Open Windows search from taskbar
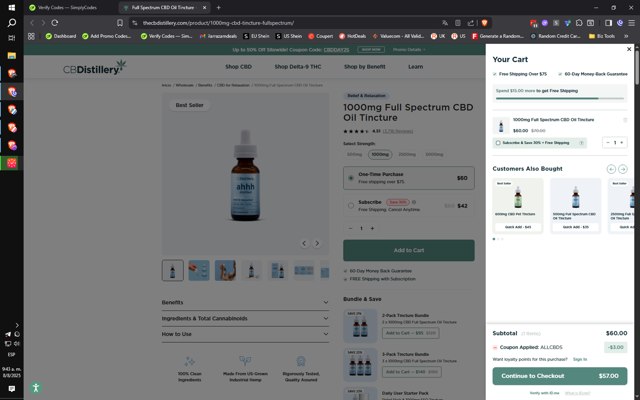Viewport: 640px width, 400px height. (x=11, y=23)
